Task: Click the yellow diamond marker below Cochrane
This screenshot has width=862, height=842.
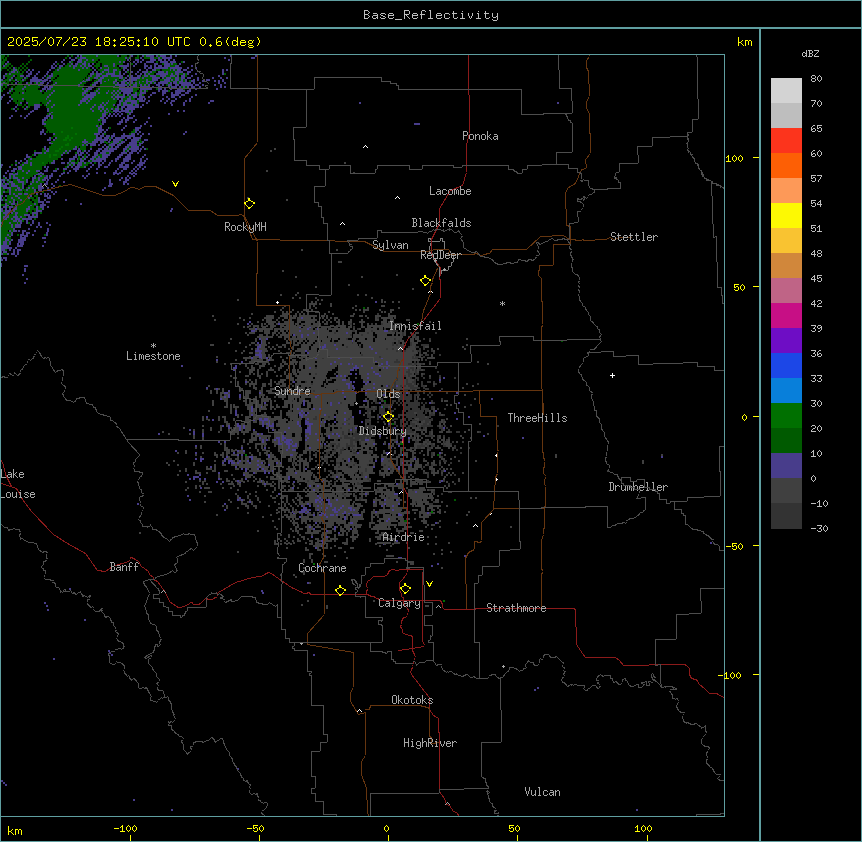Action: pyautogui.click(x=340, y=590)
